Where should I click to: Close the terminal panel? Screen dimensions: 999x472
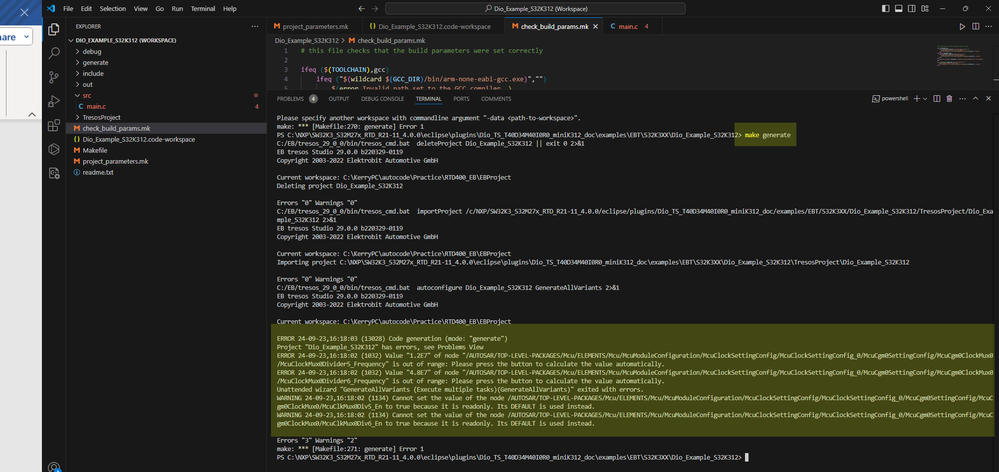(988, 99)
